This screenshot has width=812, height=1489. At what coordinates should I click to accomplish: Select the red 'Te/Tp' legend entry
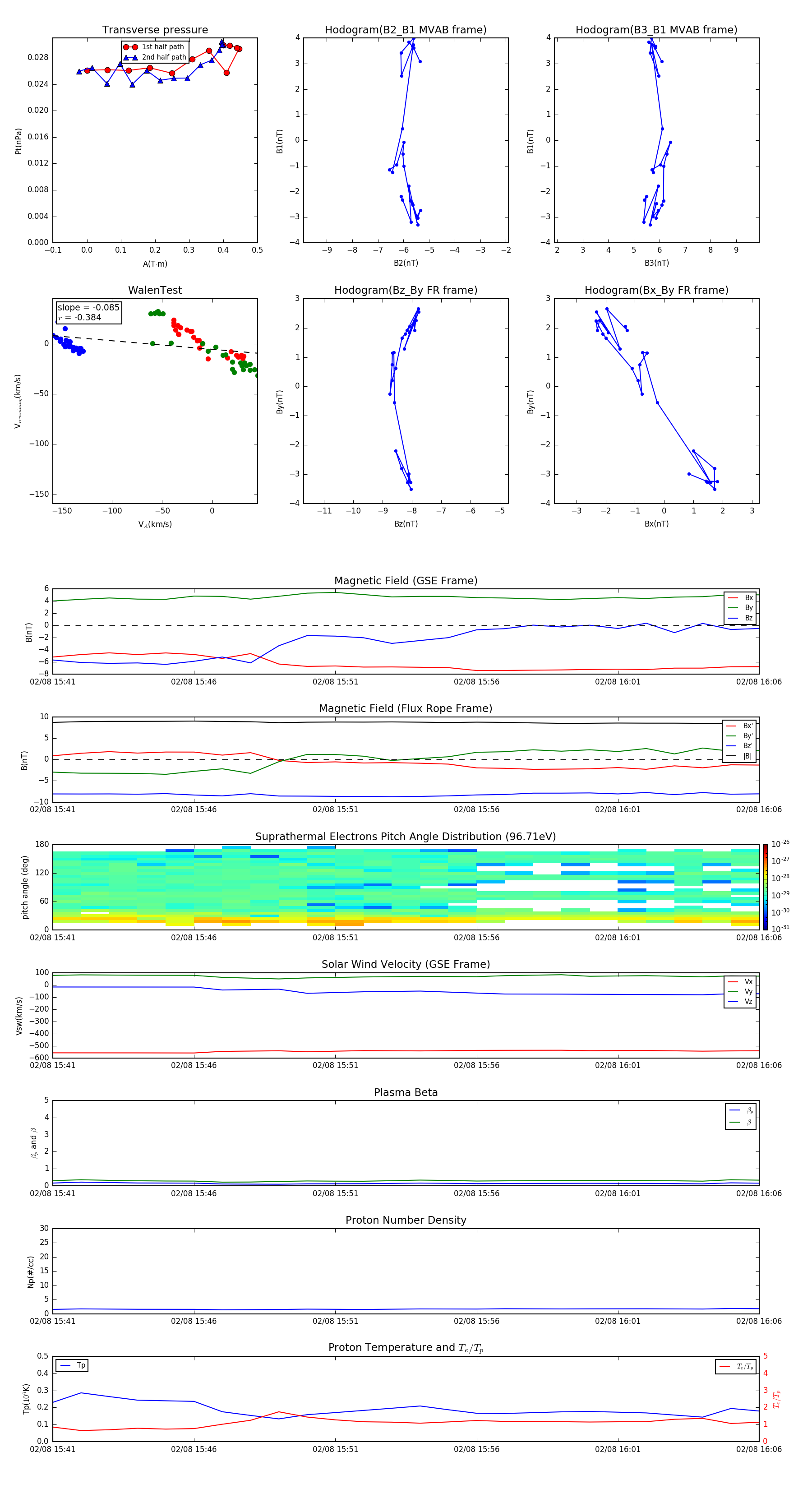click(x=736, y=1366)
